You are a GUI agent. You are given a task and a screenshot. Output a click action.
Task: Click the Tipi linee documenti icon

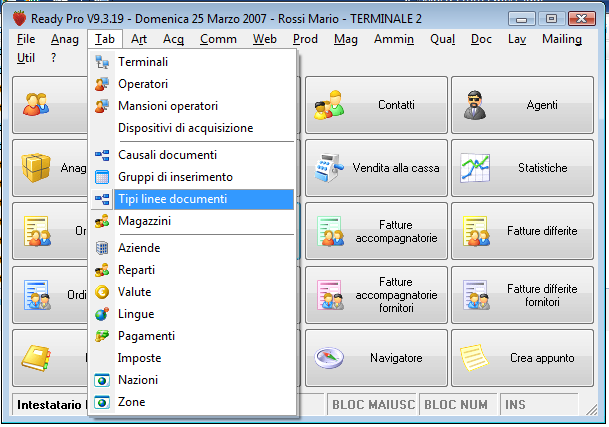coord(102,199)
